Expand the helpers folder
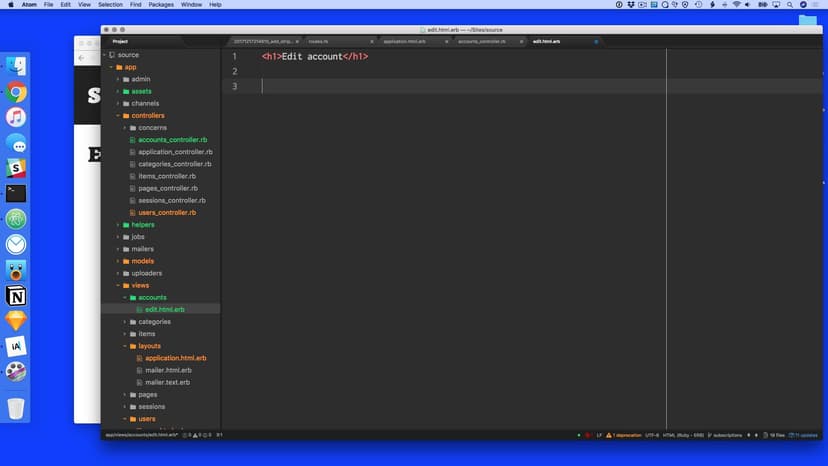Screen dimensions: 828x466 [x=118, y=225]
